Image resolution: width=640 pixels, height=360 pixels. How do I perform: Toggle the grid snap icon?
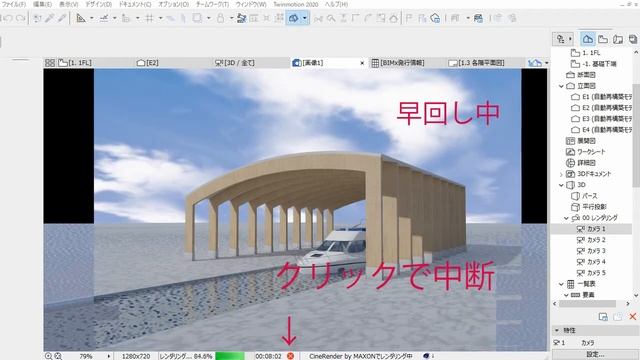point(149,18)
